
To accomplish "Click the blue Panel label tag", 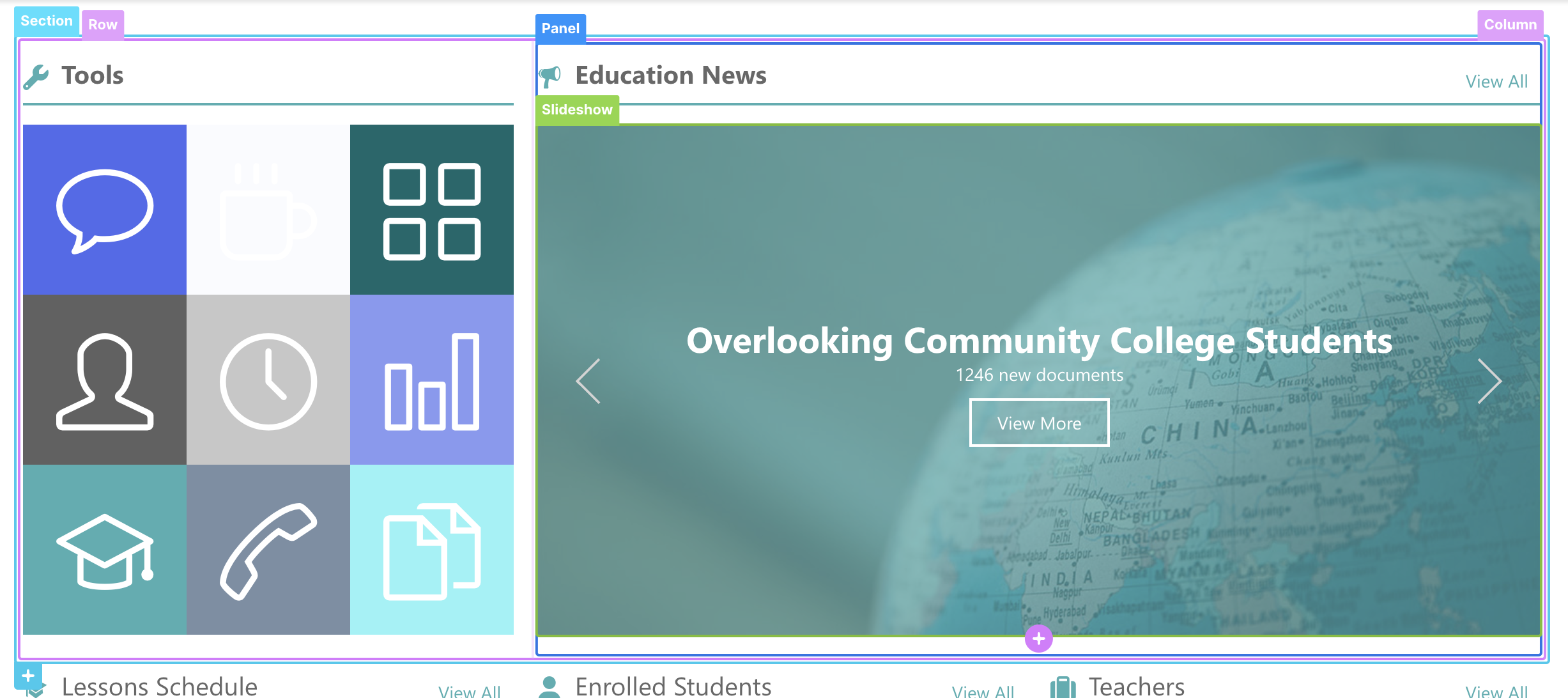I will [560, 29].
